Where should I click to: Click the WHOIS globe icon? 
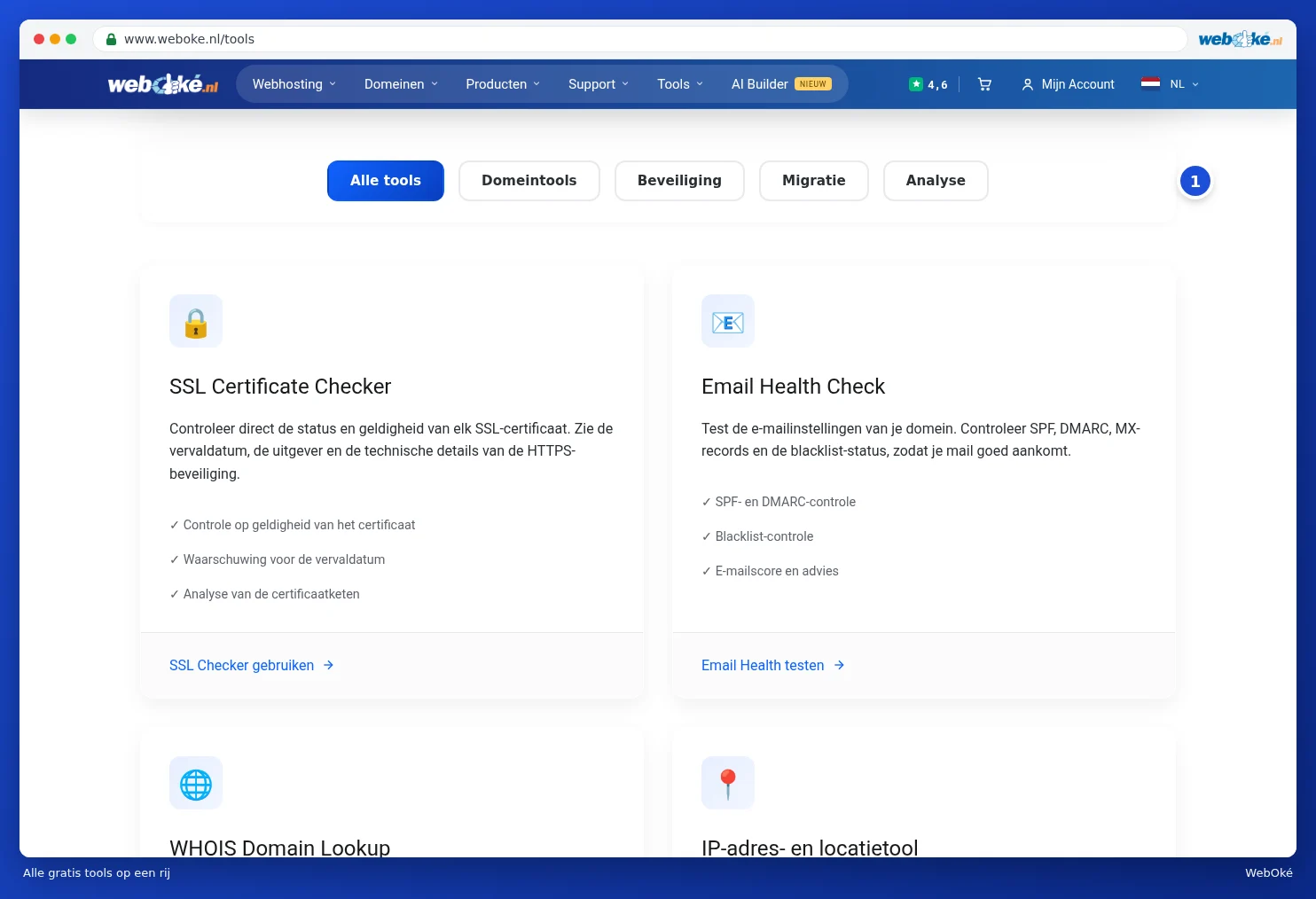coord(196,783)
